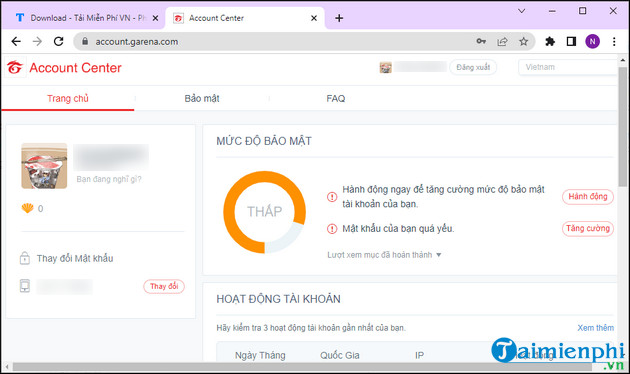Open the Chrome profile avatar N
Screen dimensions: 630x374
(x=592, y=41)
